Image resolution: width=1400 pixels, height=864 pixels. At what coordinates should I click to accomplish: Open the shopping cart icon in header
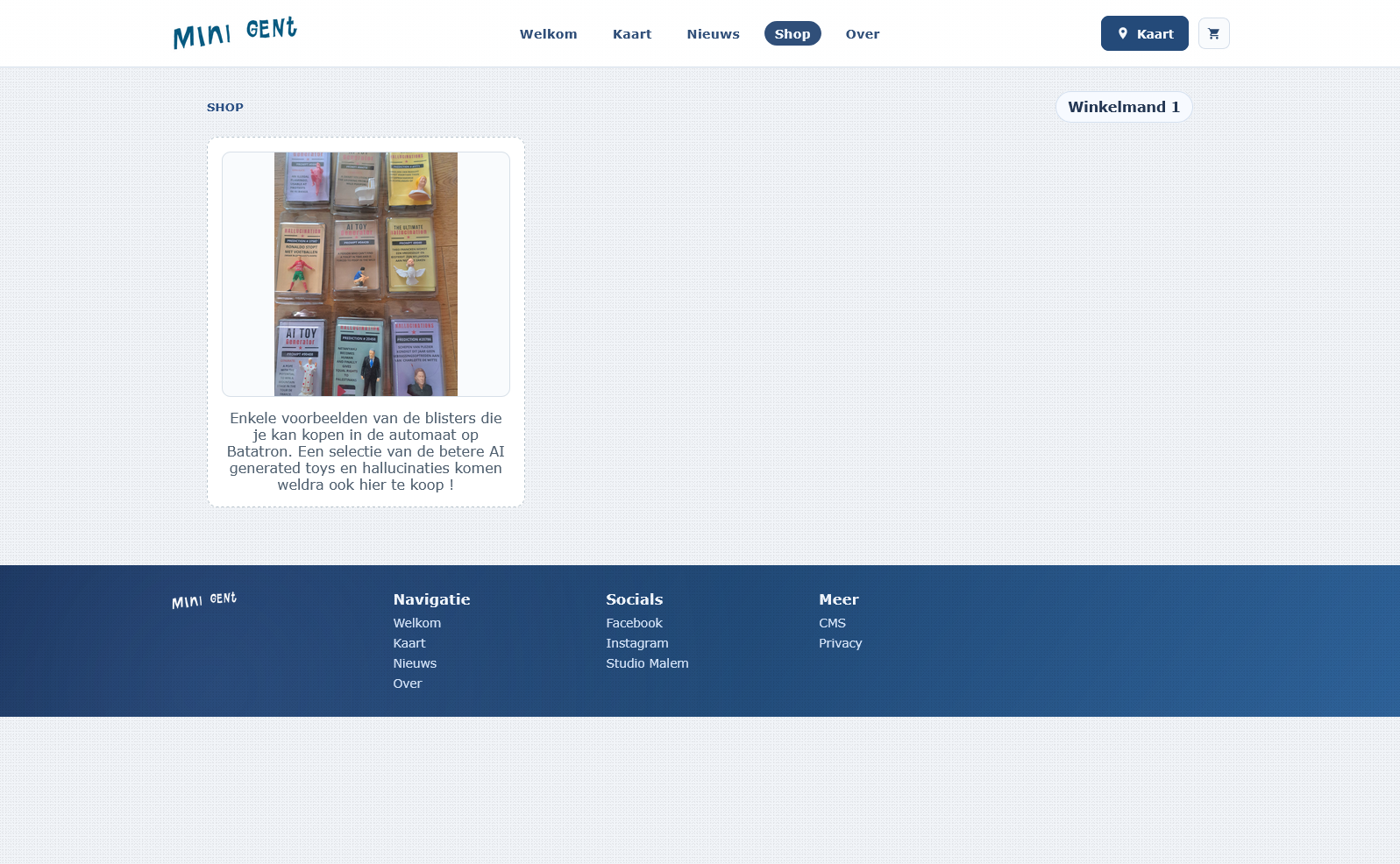coord(1213,33)
